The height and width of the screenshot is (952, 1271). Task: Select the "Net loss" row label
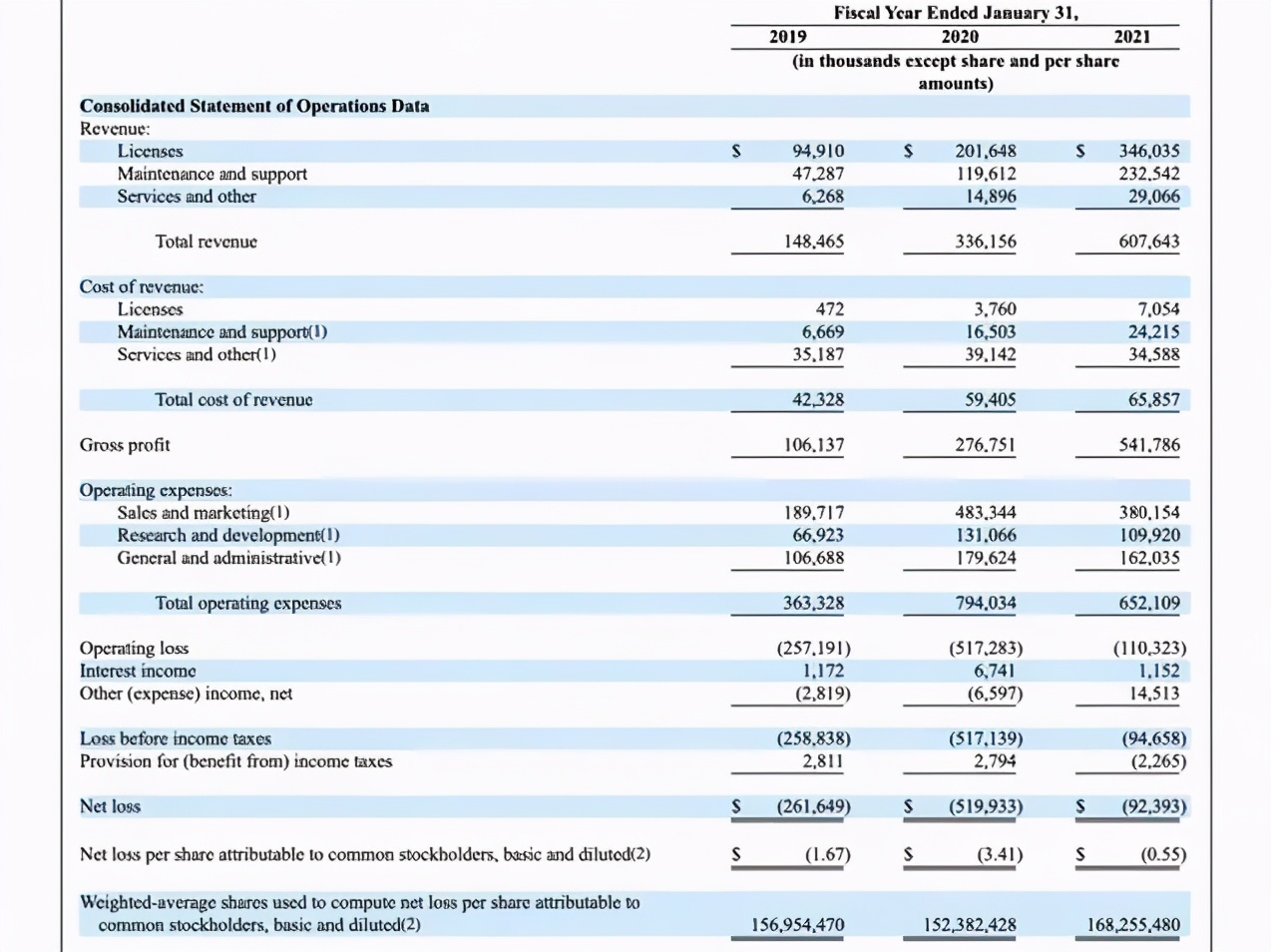tap(110, 806)
